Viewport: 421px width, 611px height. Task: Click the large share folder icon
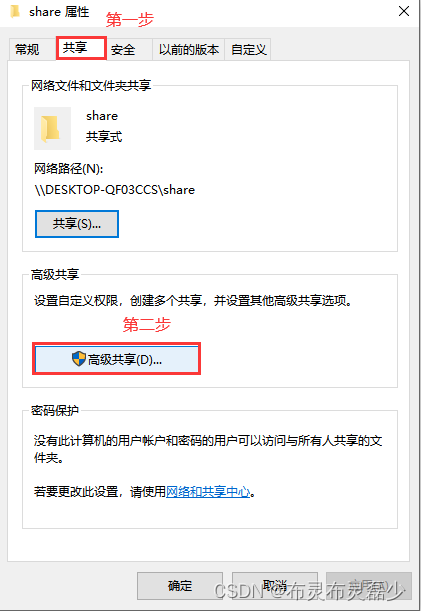tap(52, 128)
